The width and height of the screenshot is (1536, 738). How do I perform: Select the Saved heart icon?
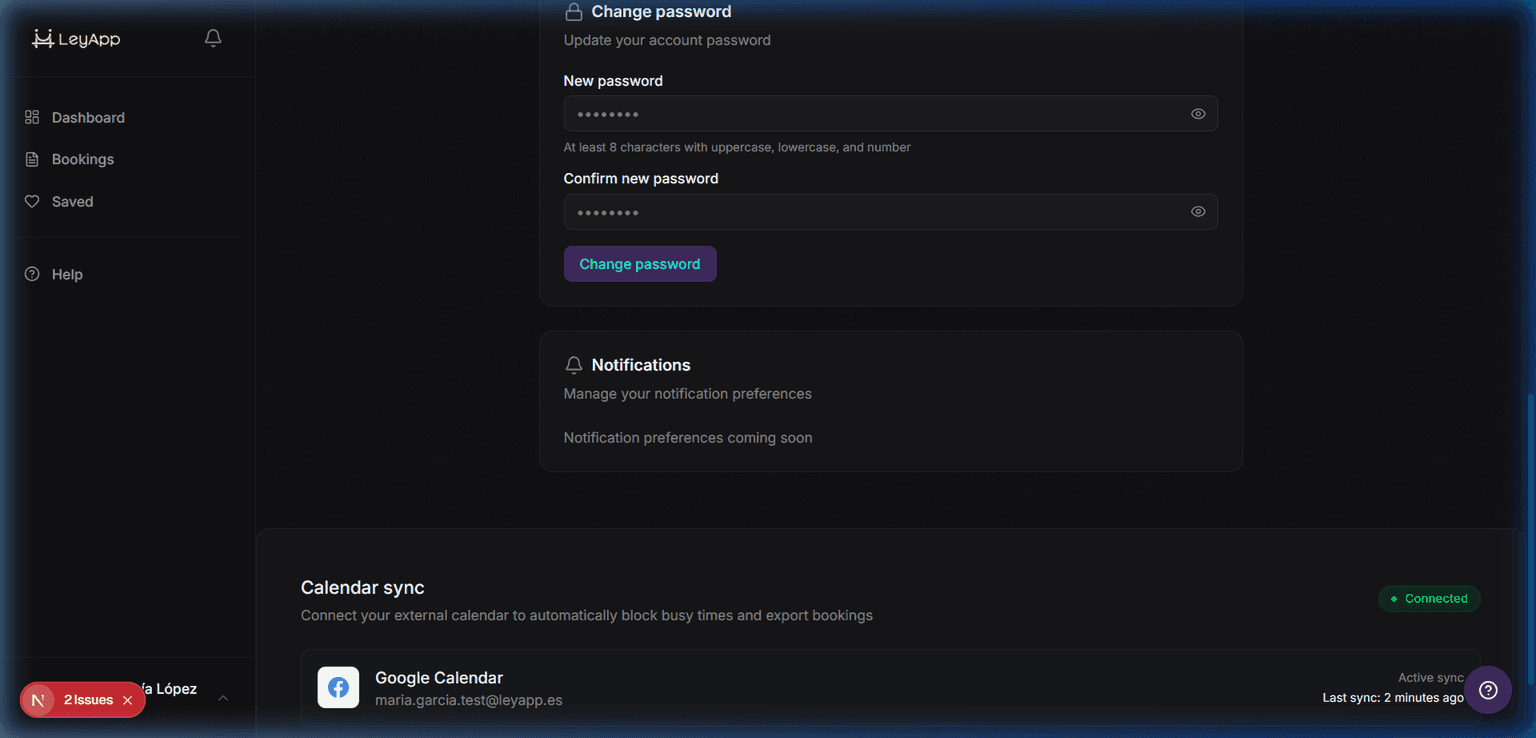click(x=31, y=201)
